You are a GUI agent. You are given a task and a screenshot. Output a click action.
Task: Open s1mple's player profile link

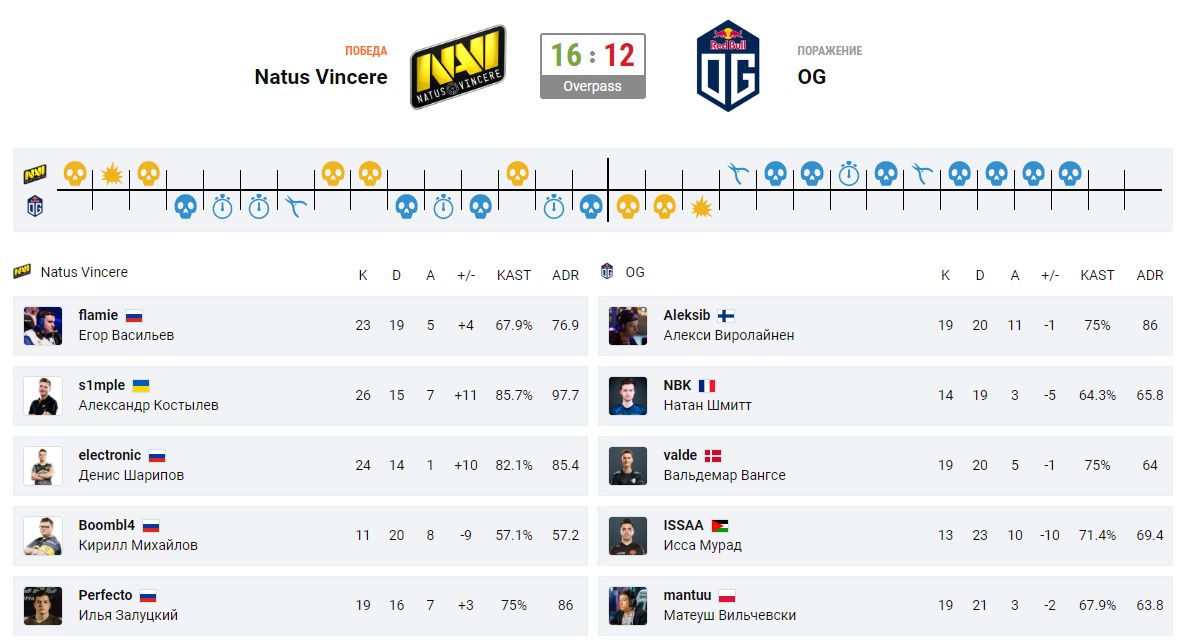100,385
